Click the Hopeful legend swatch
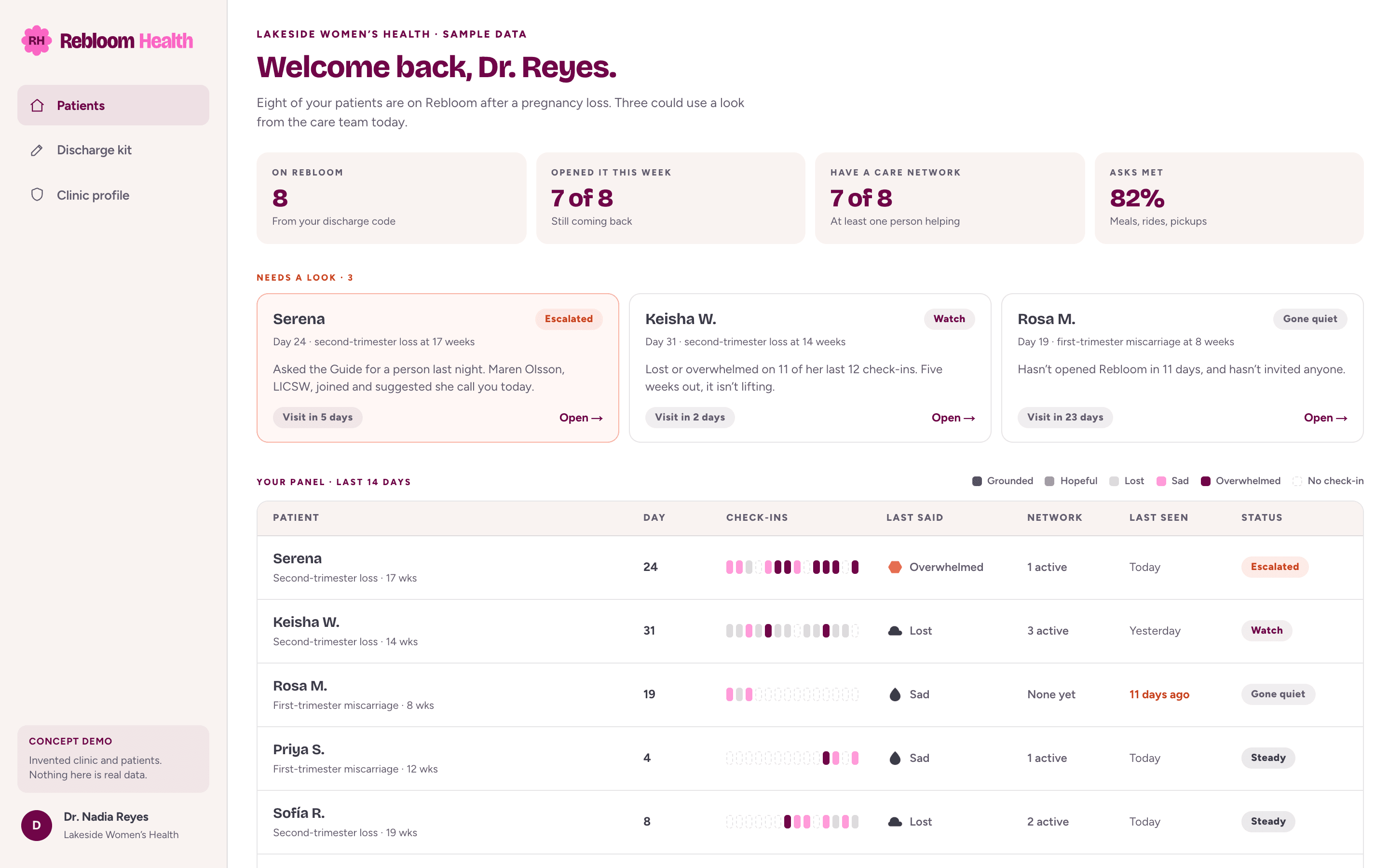Viewport: 1389px width, 868px height. (x=1050, y=481)
